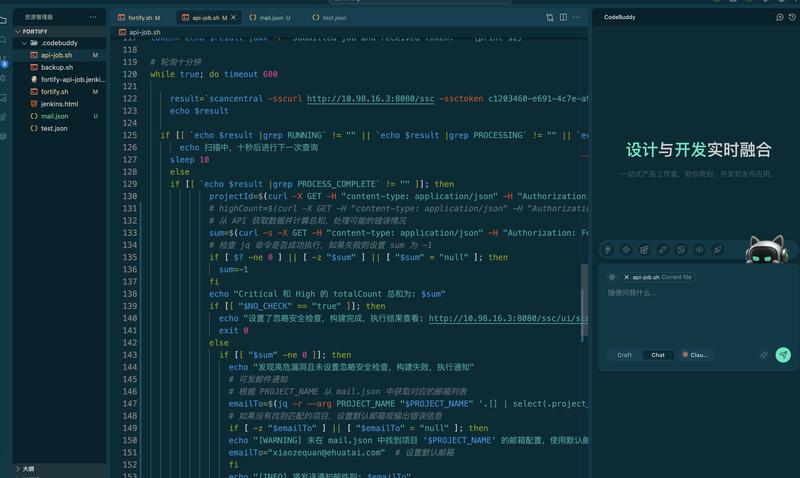Follow the ssc URL link on line 122
This screenshot has height=478, width=800.
[x=370, y=99]
